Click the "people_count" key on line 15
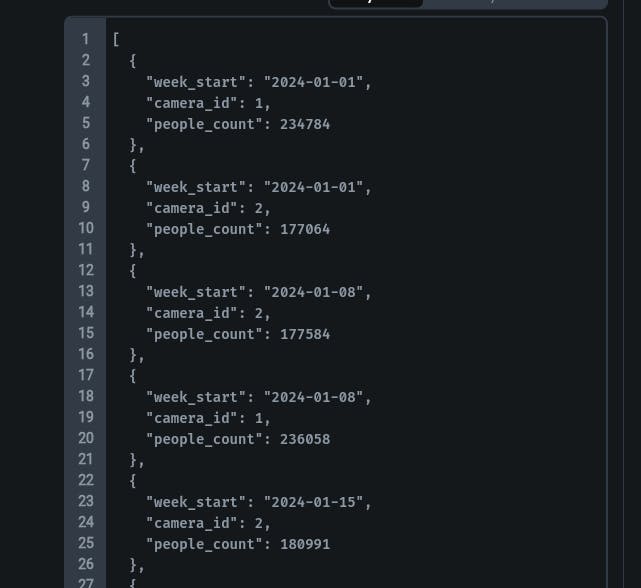 204,334
